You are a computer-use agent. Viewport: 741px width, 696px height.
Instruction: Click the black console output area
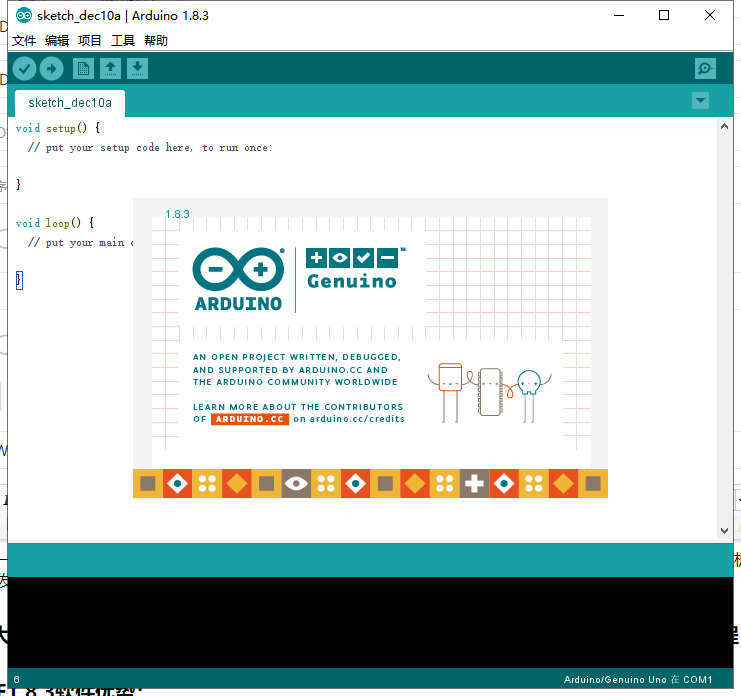pos(370,622)
